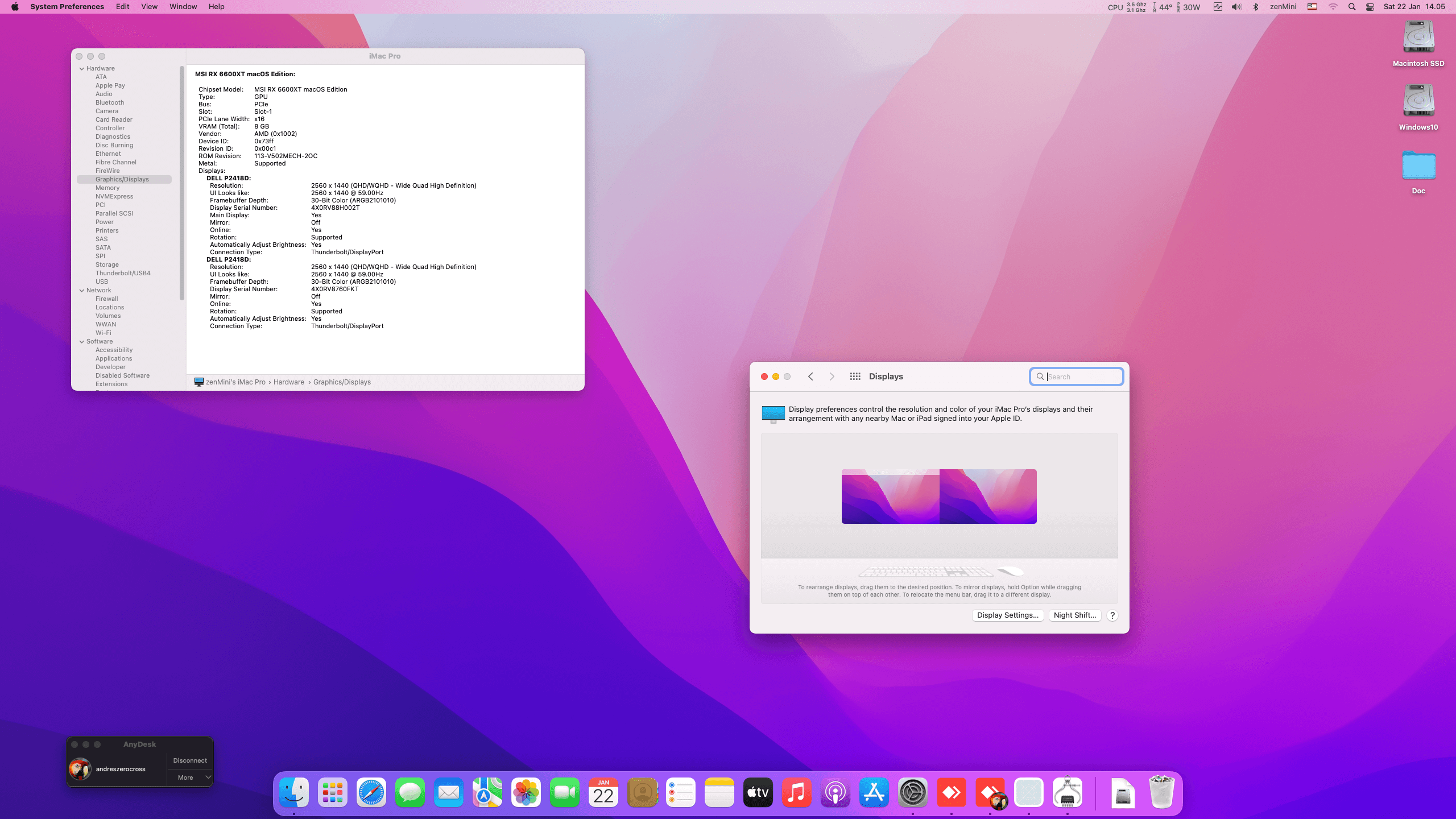Launch Apple TV from the Dock
The image size is (1456, 819).
(x=758, y=792)
